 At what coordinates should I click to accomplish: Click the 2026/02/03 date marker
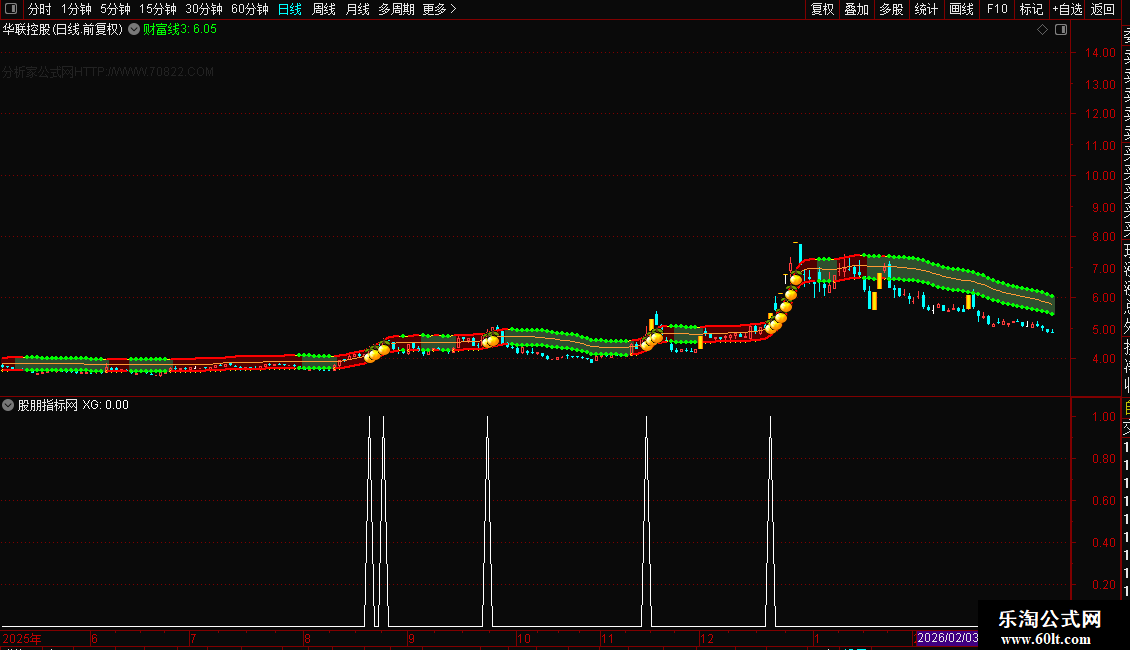click(x=947, y=638)
